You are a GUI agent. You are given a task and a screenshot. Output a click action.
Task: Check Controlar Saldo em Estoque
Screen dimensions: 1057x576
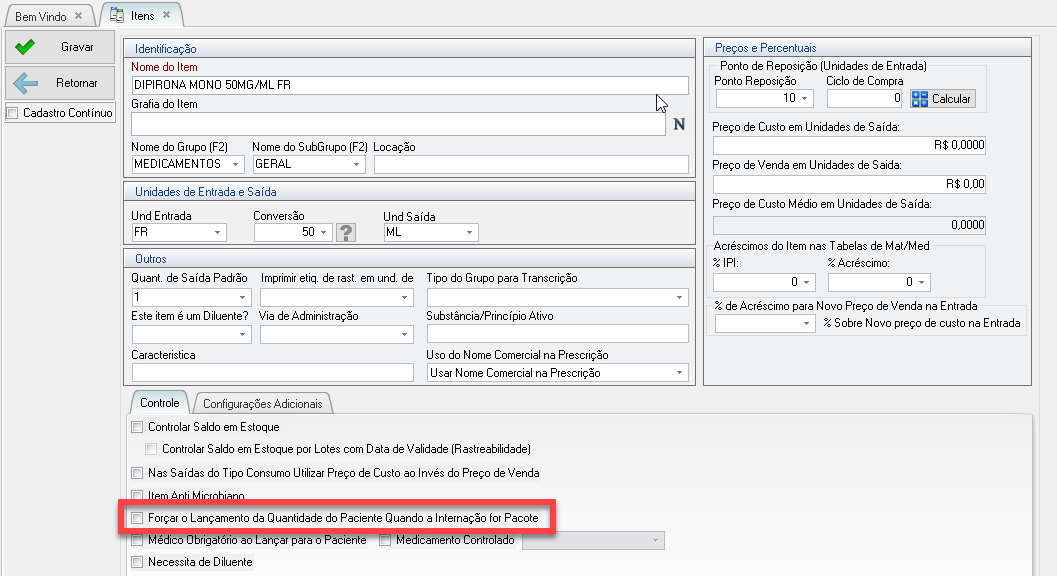[x=137, y=427]
